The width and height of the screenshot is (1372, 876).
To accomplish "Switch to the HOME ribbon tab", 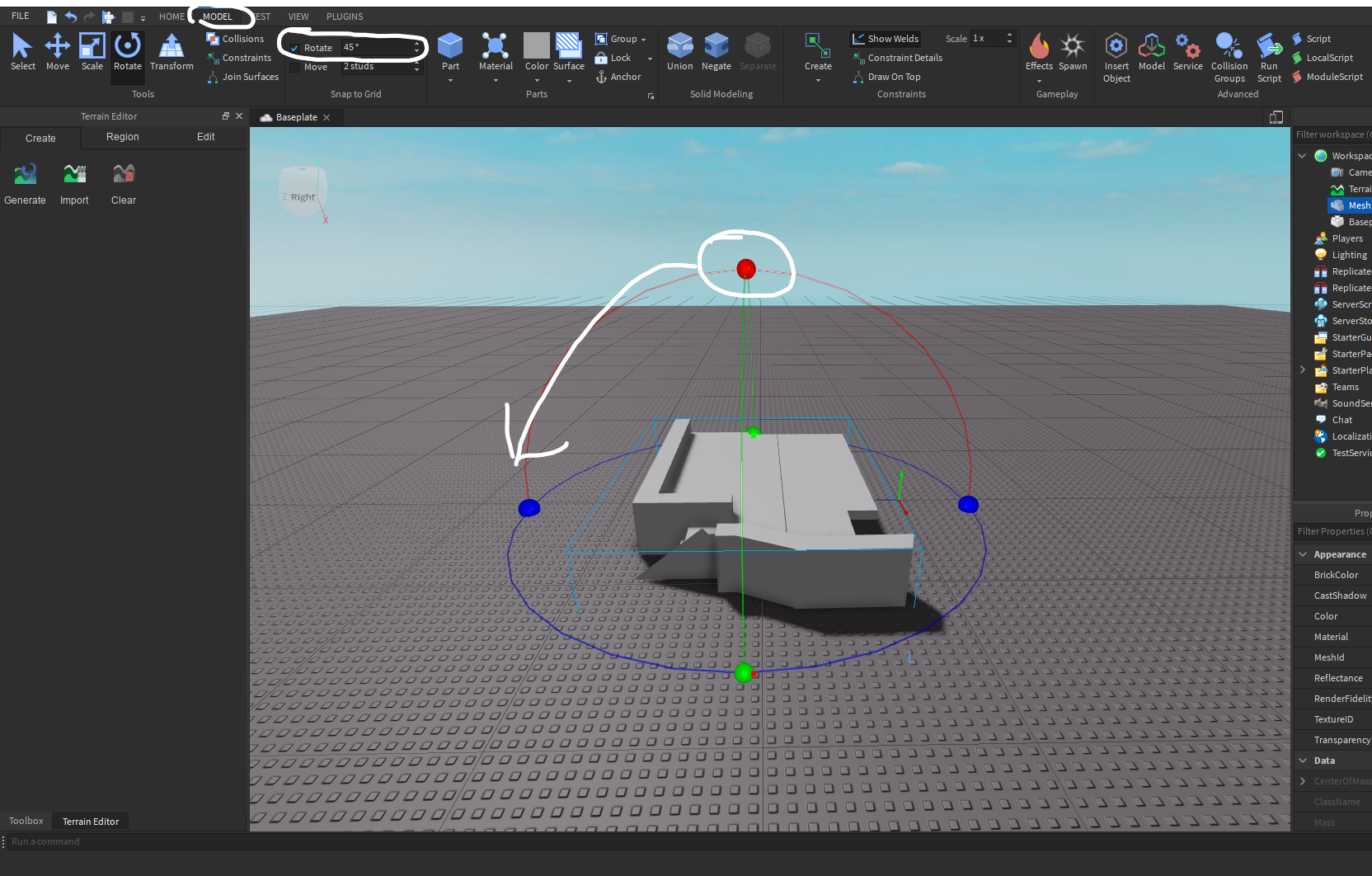I will coord(171,16).
